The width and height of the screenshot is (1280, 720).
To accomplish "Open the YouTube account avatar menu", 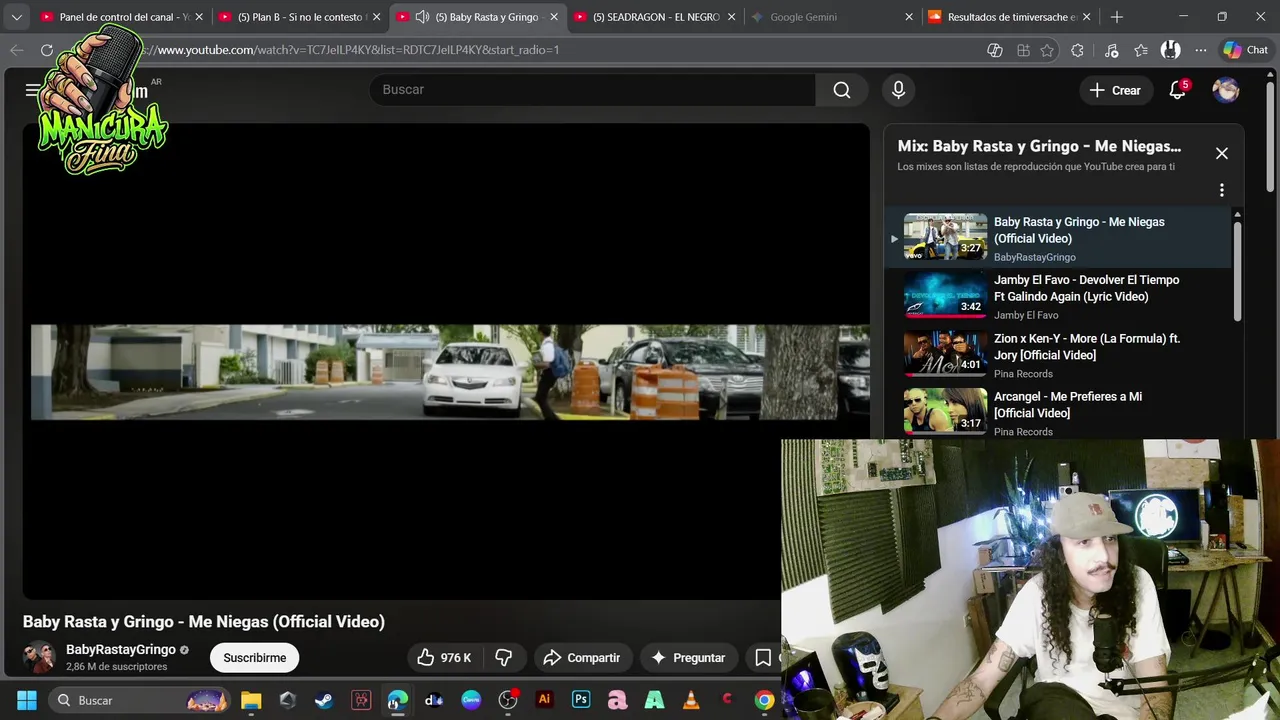I will [x=1226, y=90].
